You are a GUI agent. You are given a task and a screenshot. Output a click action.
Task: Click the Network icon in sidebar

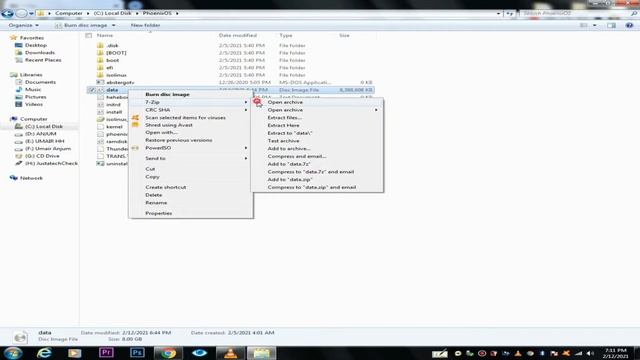14,178
